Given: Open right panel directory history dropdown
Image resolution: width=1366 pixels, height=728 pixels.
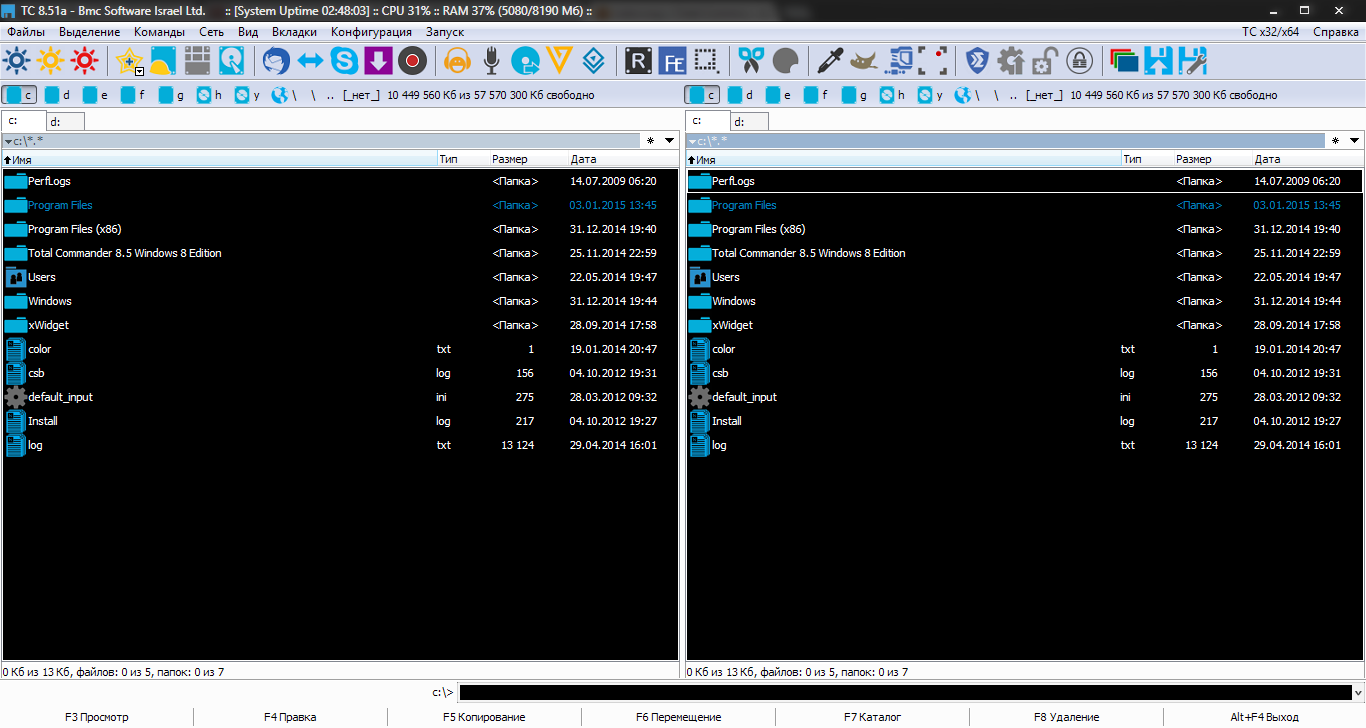Looking at the screenshot, I should [1354, 141].
